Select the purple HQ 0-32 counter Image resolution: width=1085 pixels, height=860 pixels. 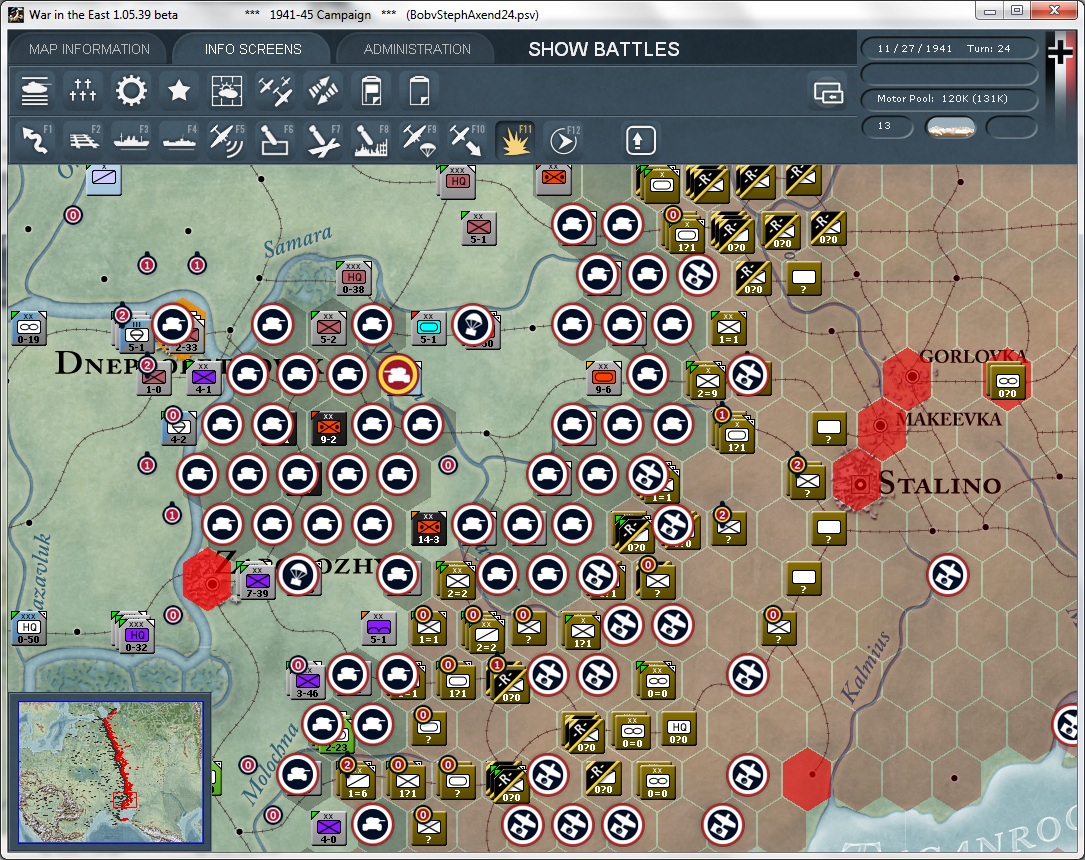click(x=136, y=636)
